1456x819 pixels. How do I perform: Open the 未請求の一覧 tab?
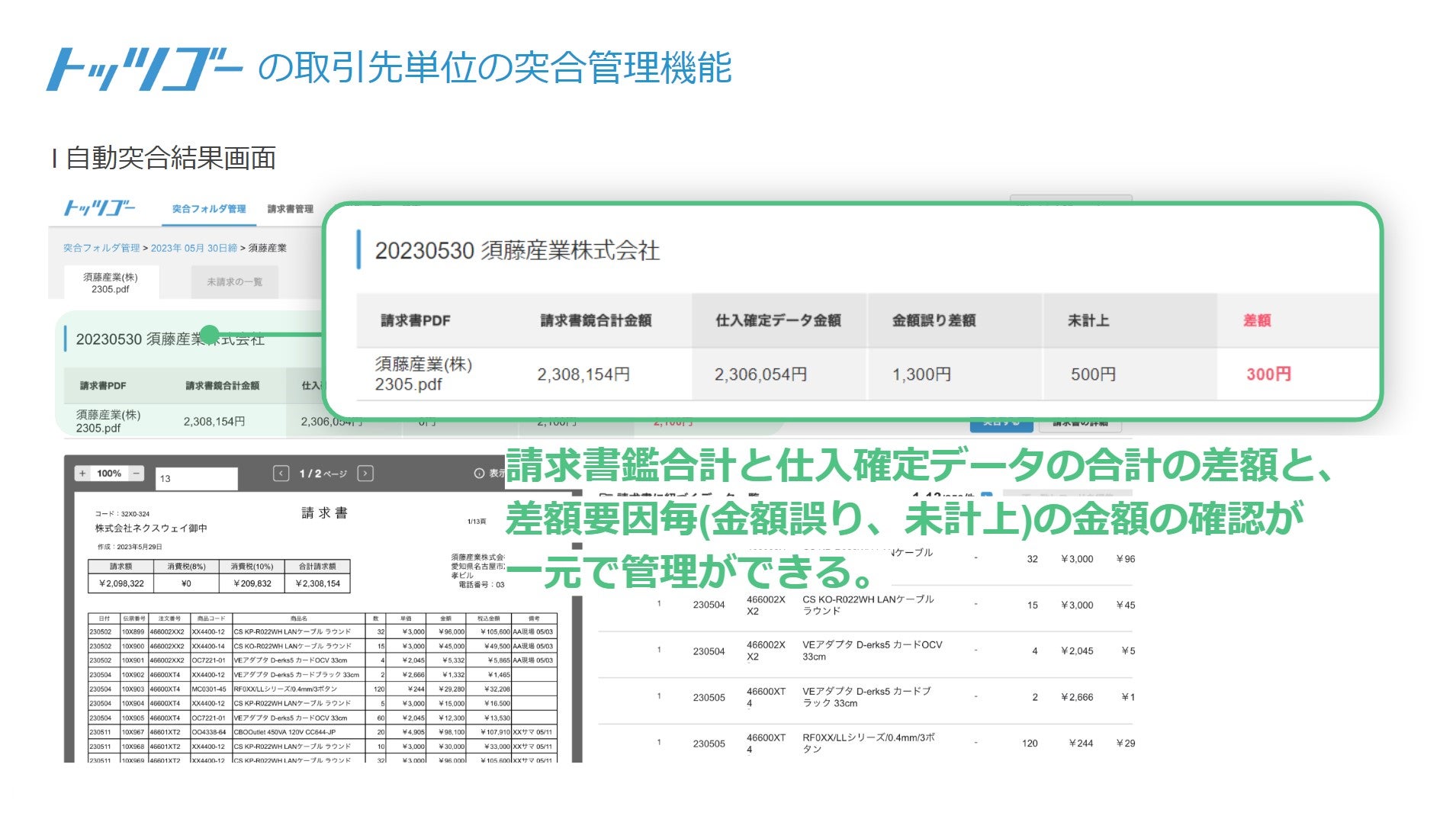(235, 282)
